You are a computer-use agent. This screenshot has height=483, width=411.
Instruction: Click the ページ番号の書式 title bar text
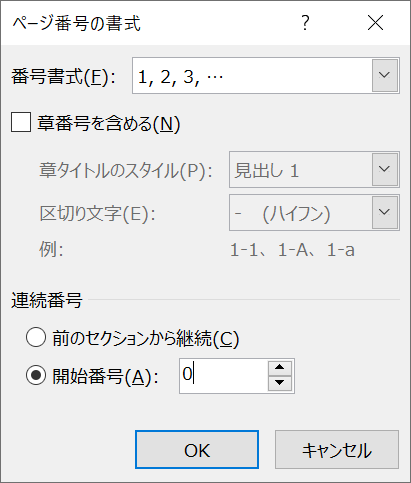pos(77,24)
